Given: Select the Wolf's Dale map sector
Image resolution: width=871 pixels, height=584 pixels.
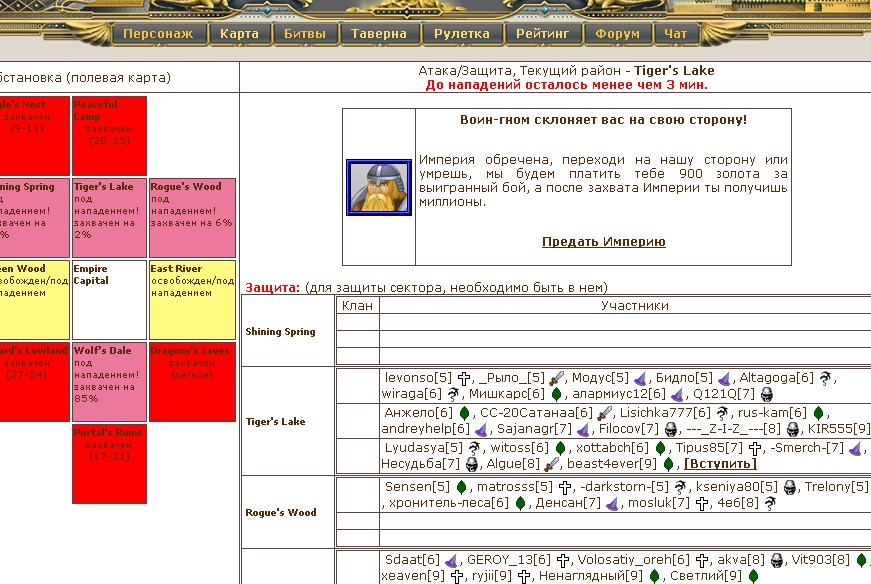Looking at the screenshot, I should point(109,382).
